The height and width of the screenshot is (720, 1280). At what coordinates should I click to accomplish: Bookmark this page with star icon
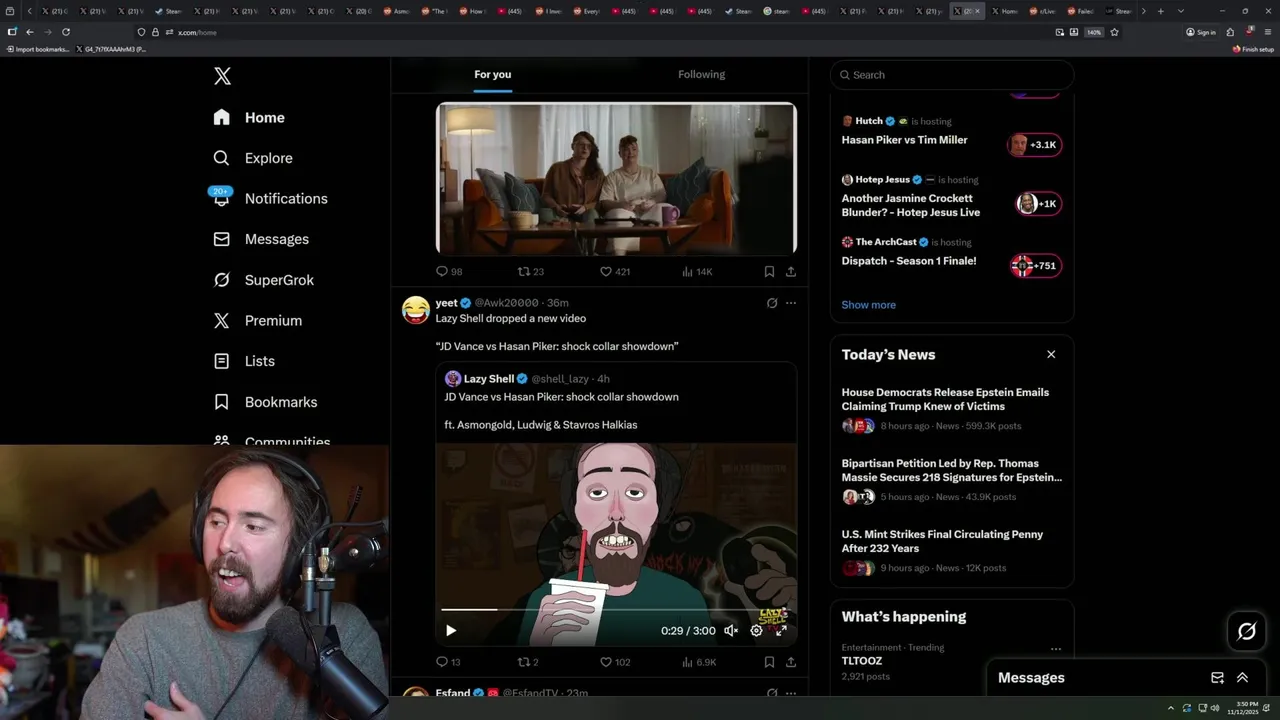tap(1114, 32)
